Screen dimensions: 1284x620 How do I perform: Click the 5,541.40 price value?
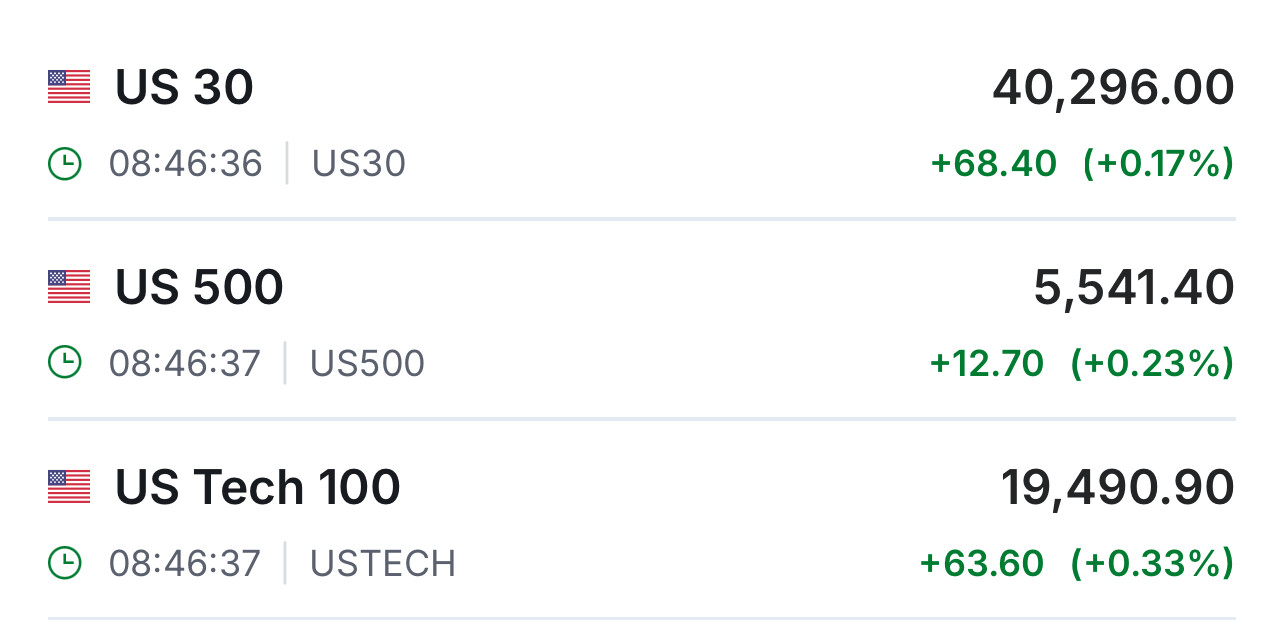click(1134, 288)
